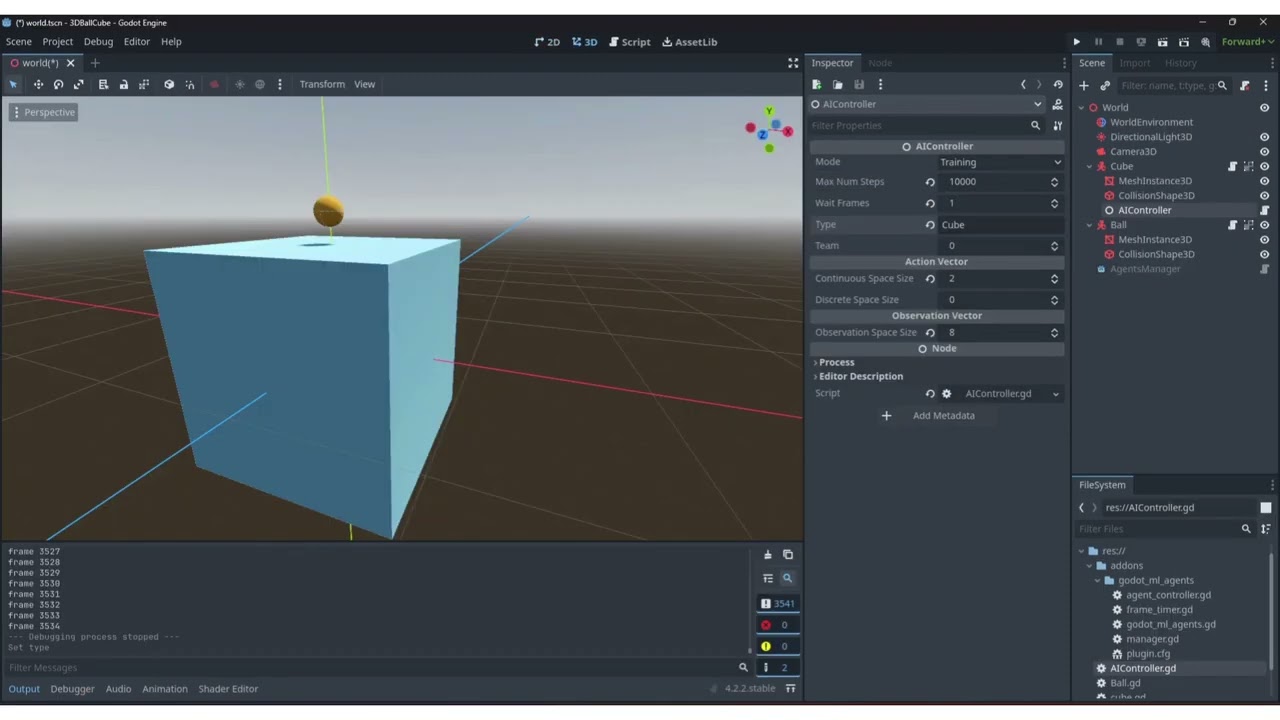Open the Scene menu
Screen dimensions: 1280x720
click(18, 41)
